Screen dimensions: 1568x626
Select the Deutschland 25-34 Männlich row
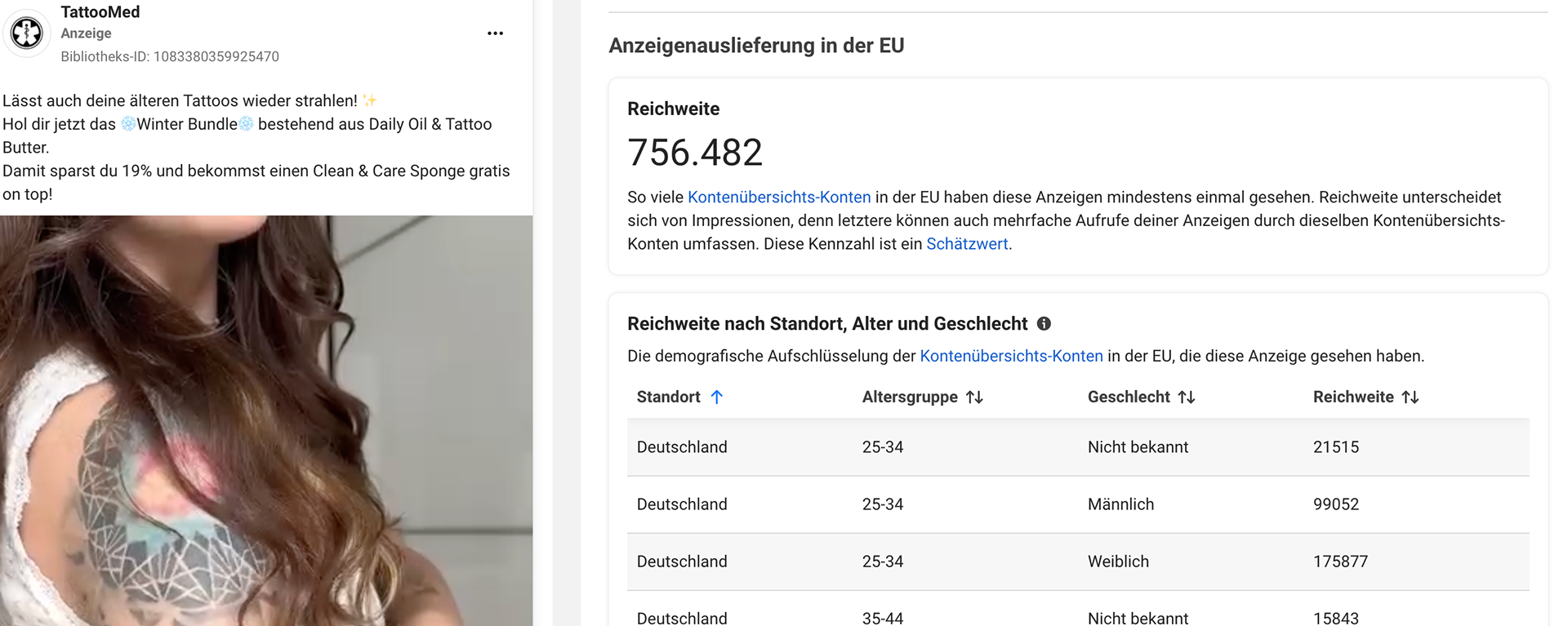click(1078, 504)
